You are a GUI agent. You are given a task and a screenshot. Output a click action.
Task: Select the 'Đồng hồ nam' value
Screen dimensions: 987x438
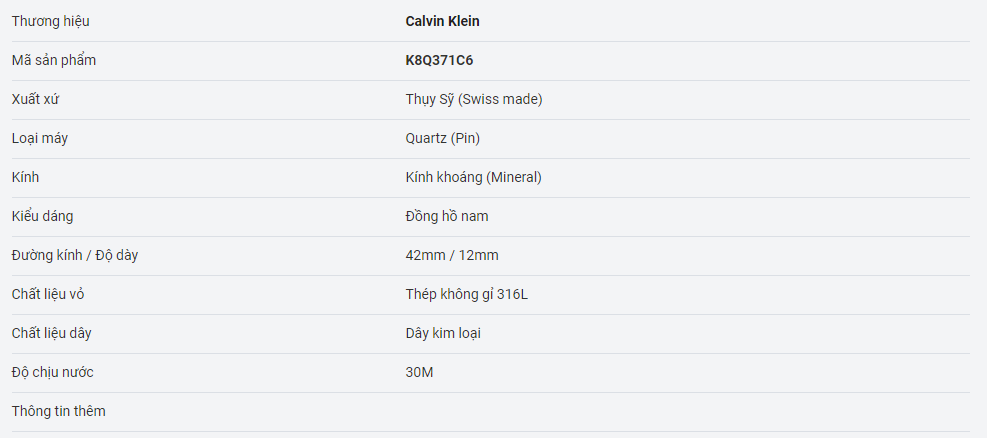[x=447, y=216]
